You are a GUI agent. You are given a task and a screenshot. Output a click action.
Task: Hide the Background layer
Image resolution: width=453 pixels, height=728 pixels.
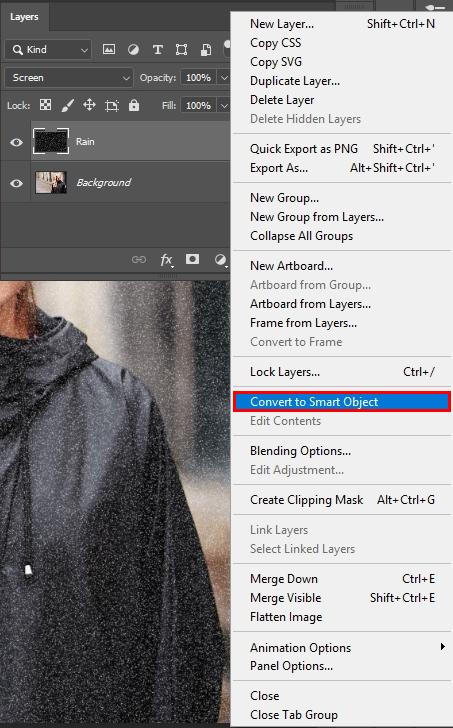coord(16,183)
